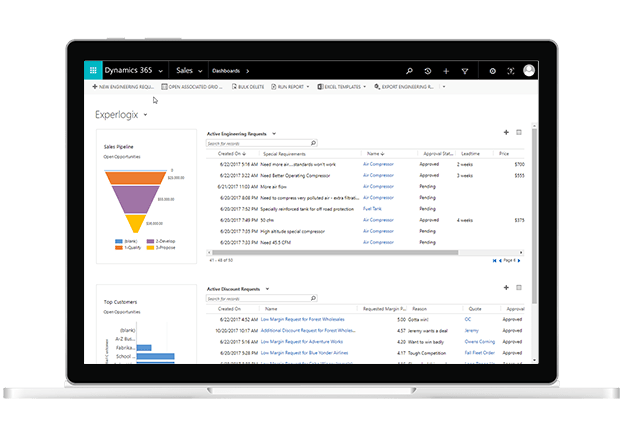Viewport: 623px width, 436px height.
Task: Open grid view icon for Engineering Requests
Action: click(x=519, y=132)
